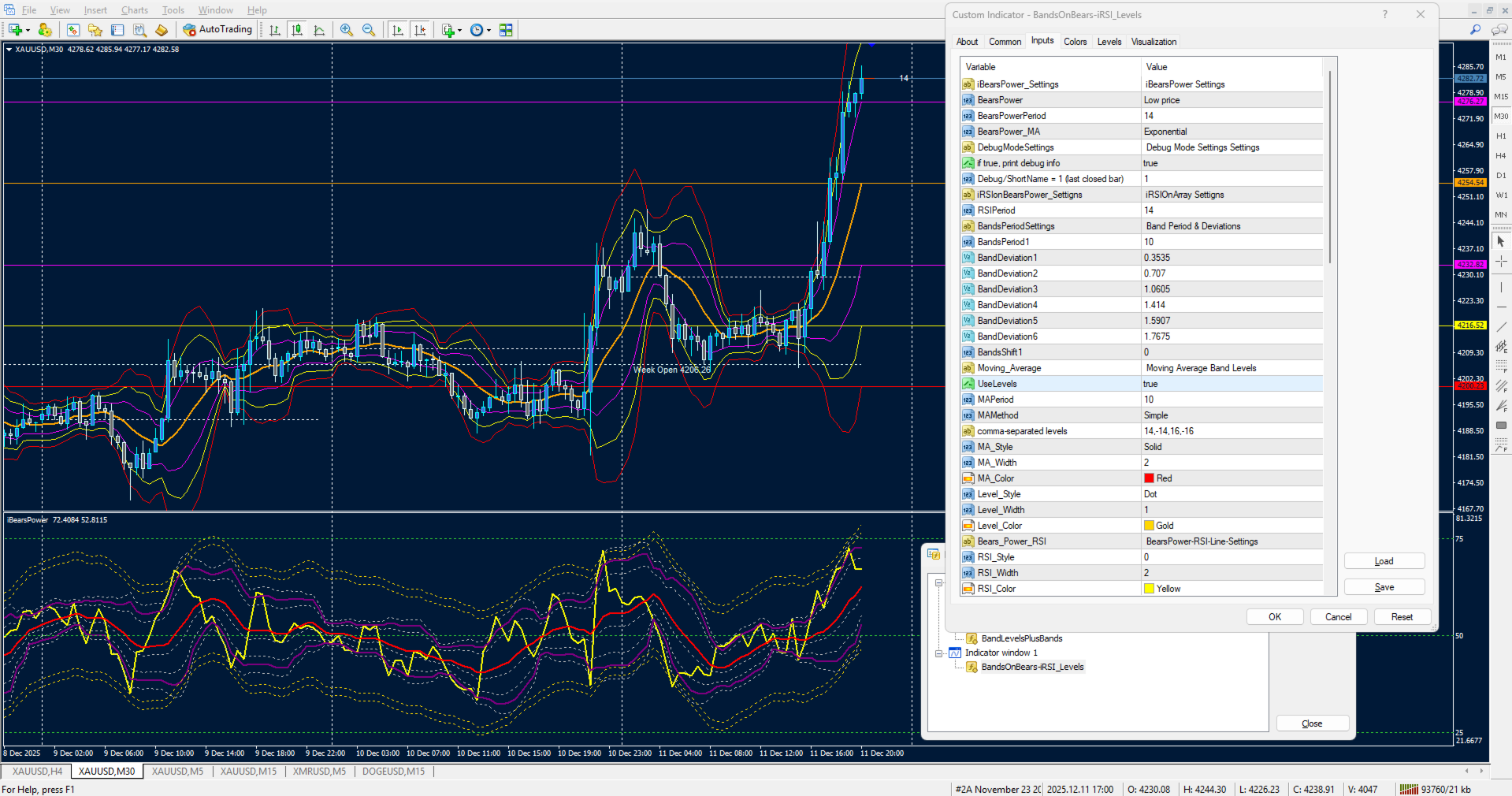Image resolution: width=1512 pixels, height=796 pixels.
Task: Switch to the Colors tab
Action: 1075,42
